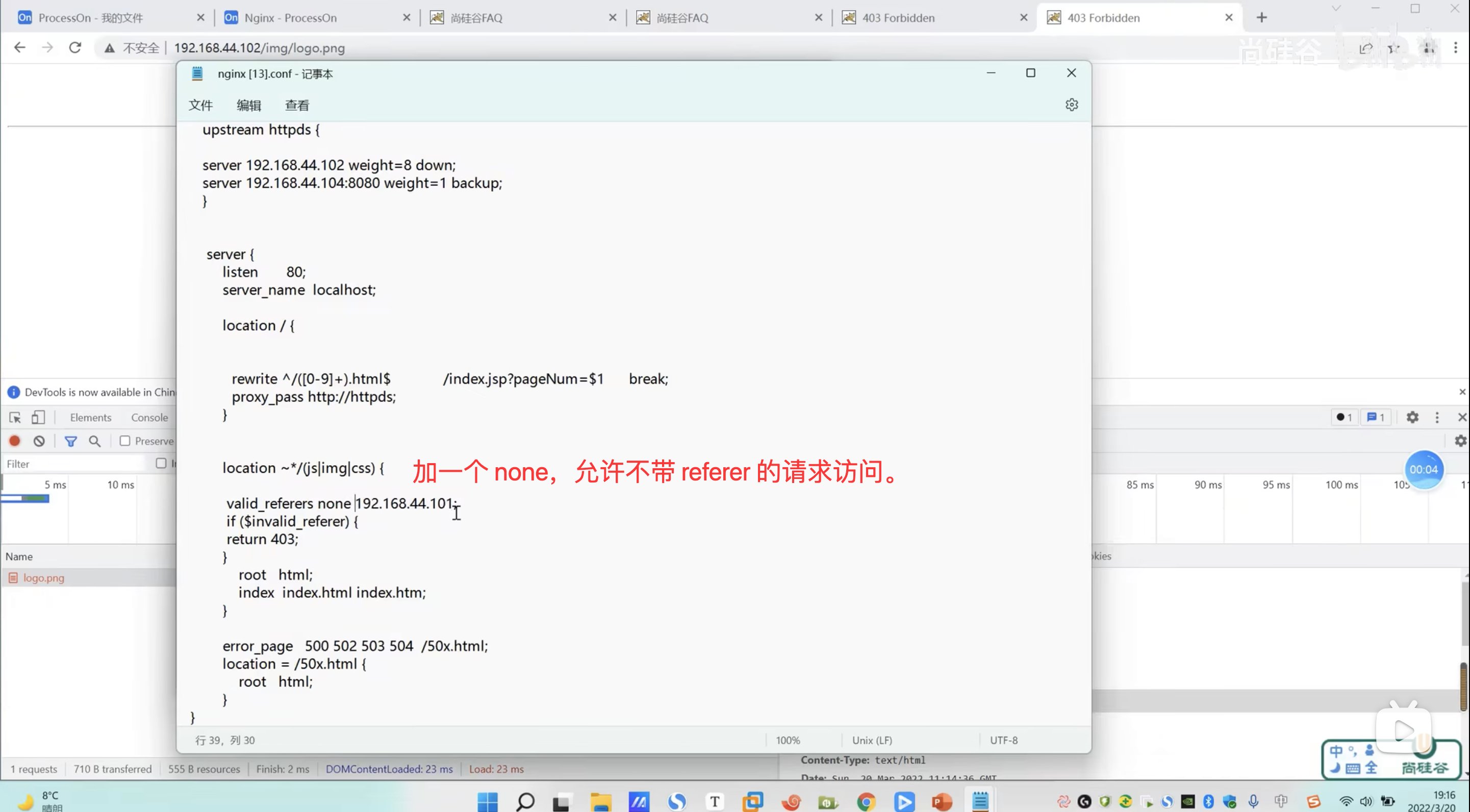Stop recording network log red button
The image size is (1470, 812).
[15, 441]
